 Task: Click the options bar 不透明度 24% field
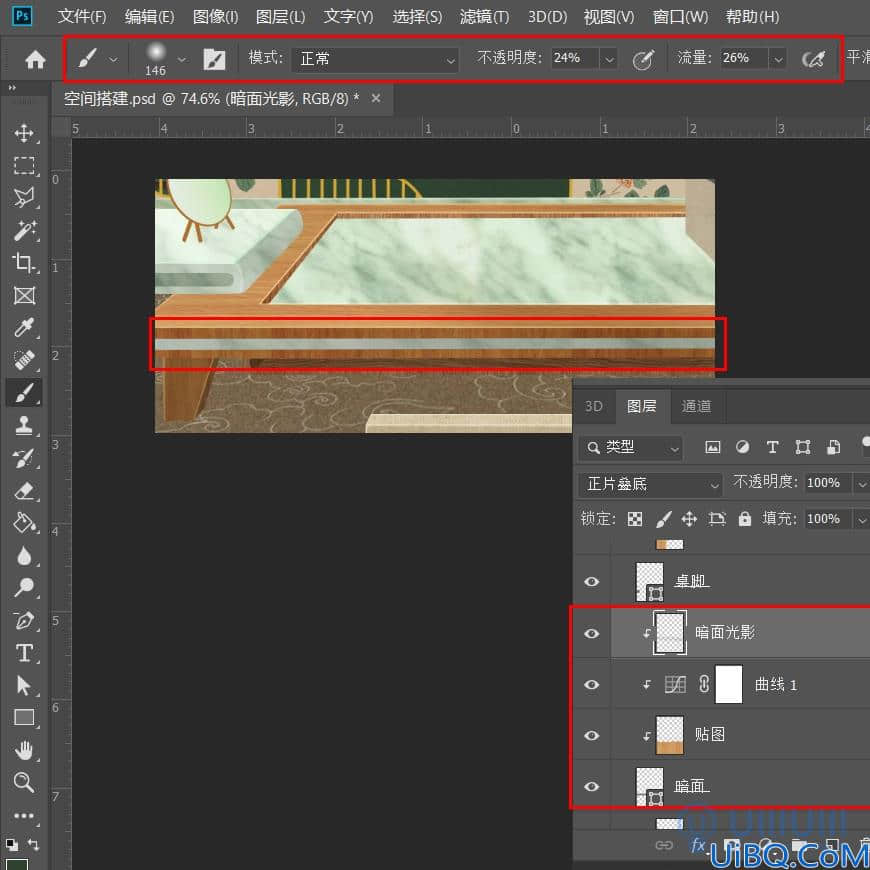coord(574,58)
